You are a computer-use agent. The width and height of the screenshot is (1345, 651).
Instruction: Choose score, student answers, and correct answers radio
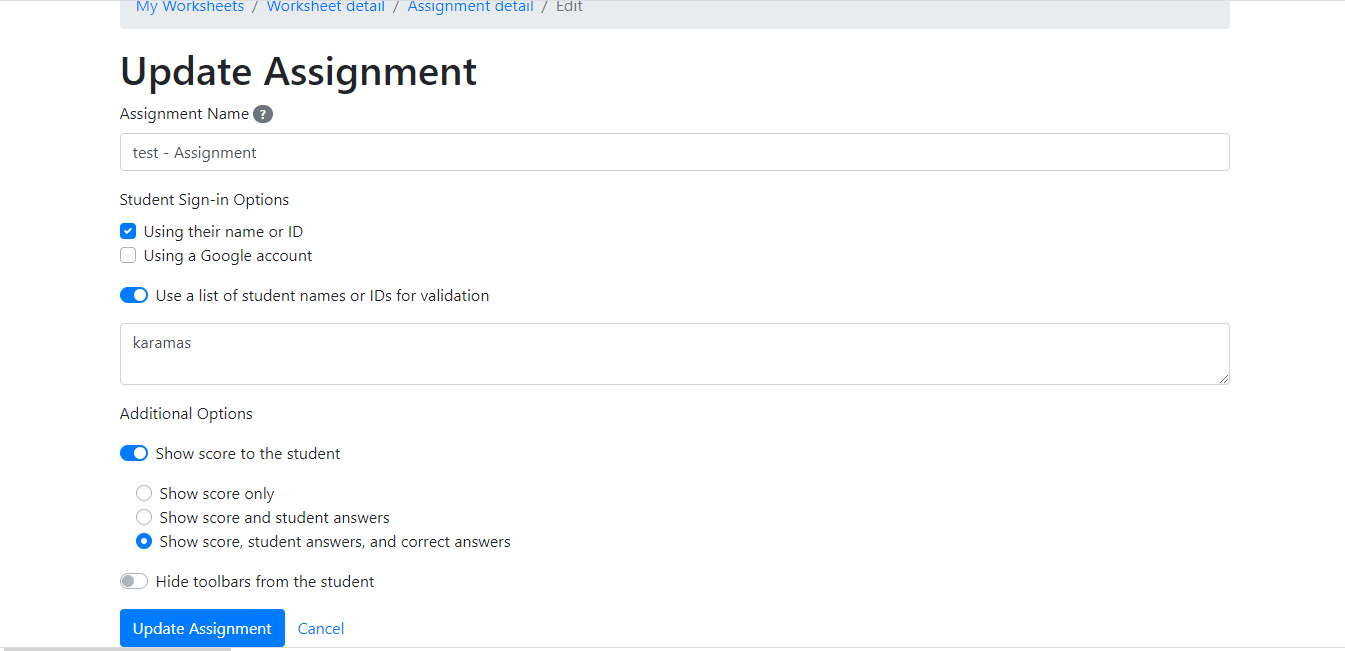[144, 541]
